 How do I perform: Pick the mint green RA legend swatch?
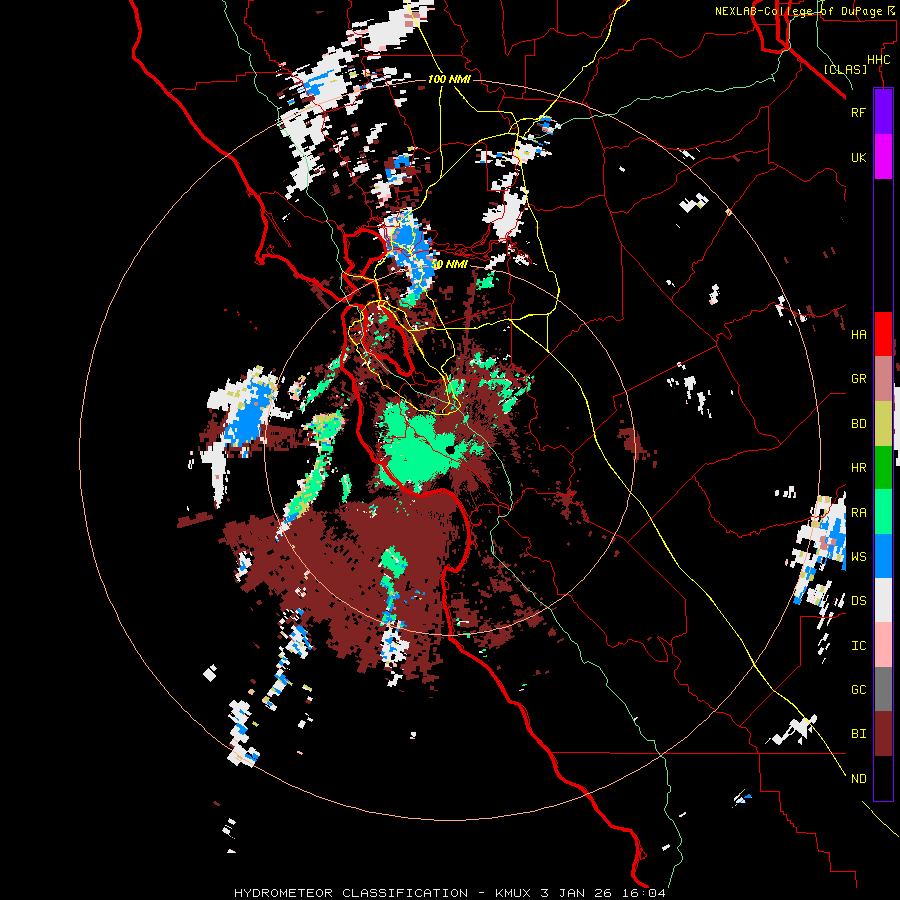(x=883, y=512)
